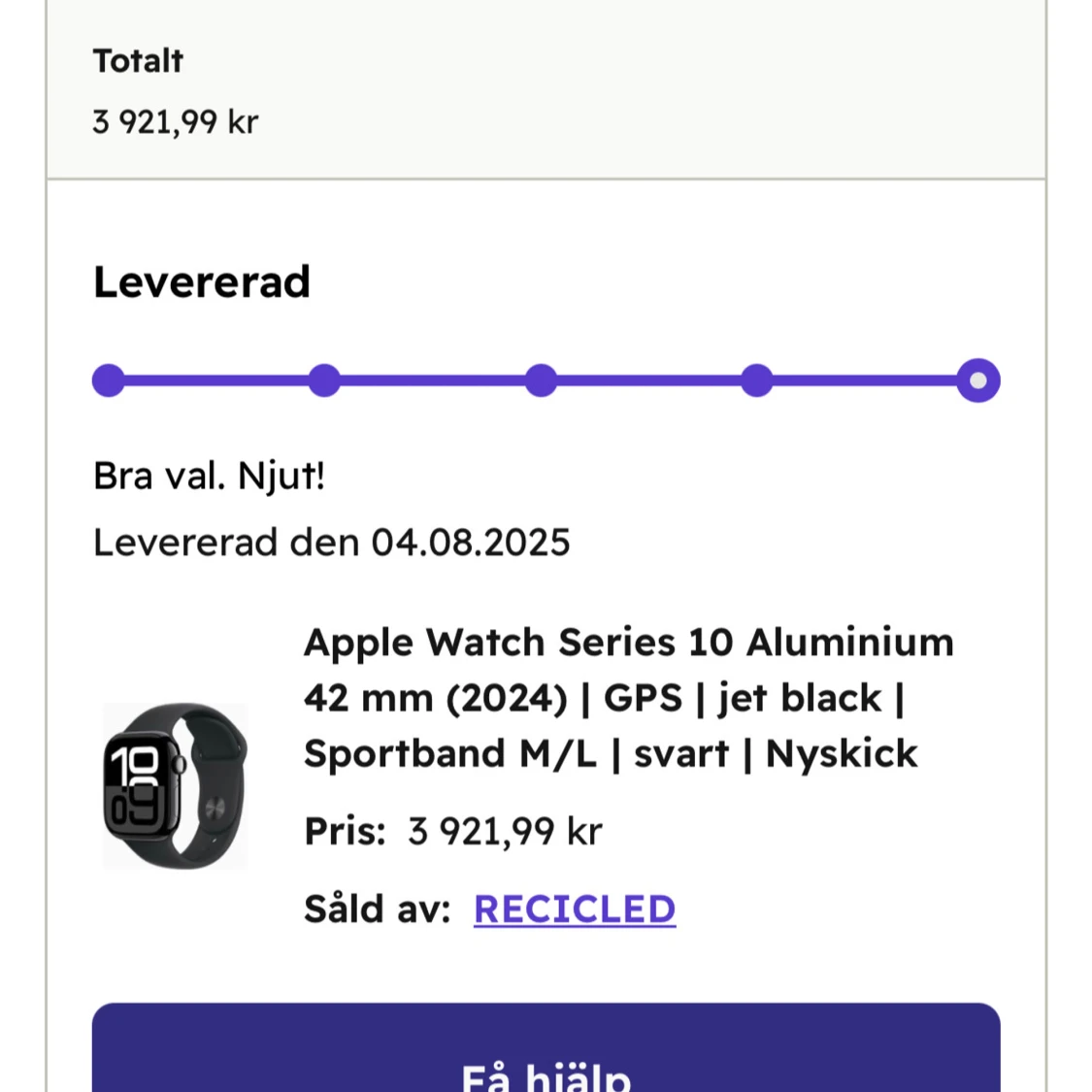Screen dimensions: 1092x1092
Task: Click the Bra val. Njut! message
Action: [210, 476]
